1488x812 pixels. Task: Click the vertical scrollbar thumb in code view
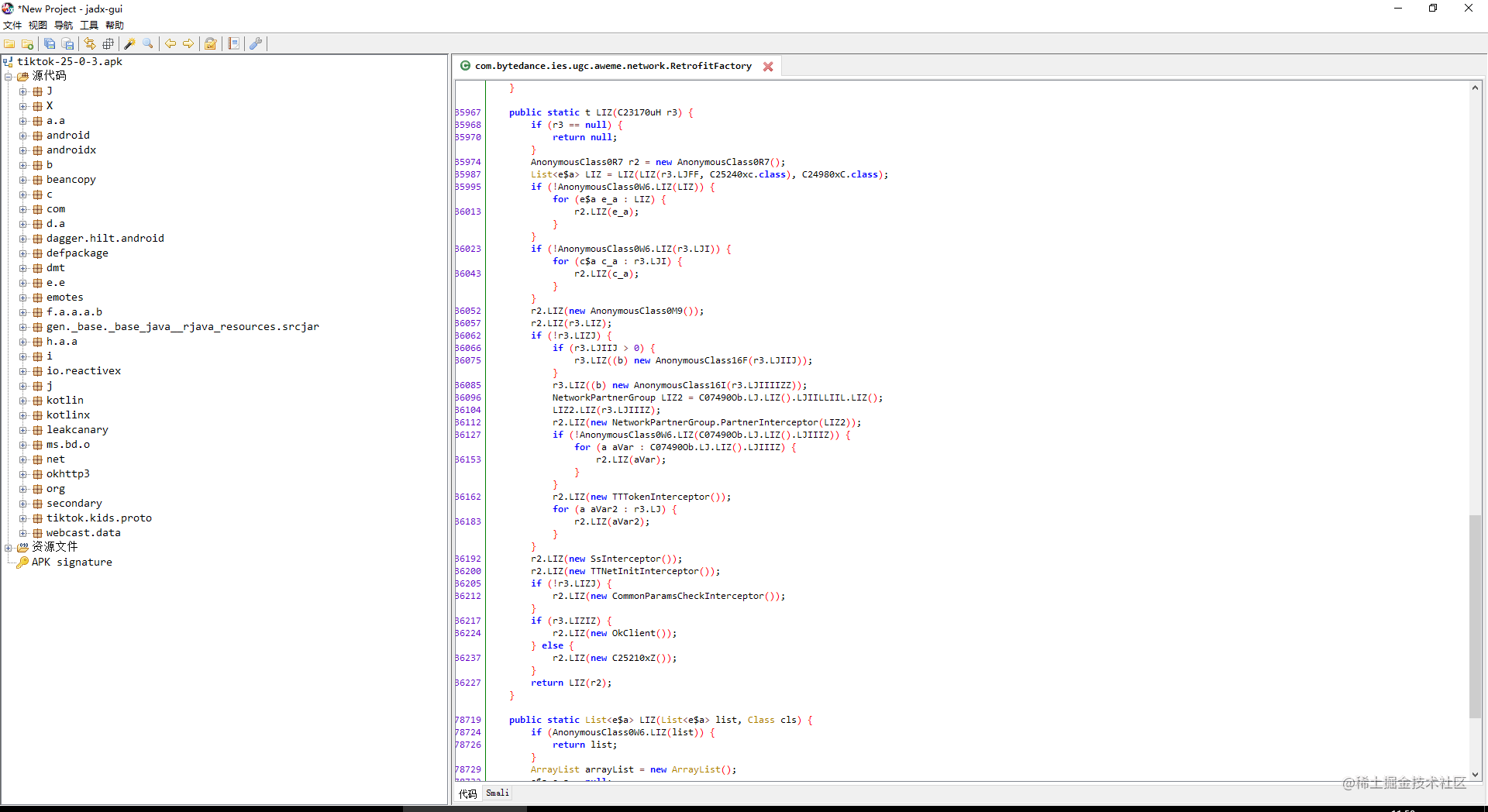[x=1476, y=616]
